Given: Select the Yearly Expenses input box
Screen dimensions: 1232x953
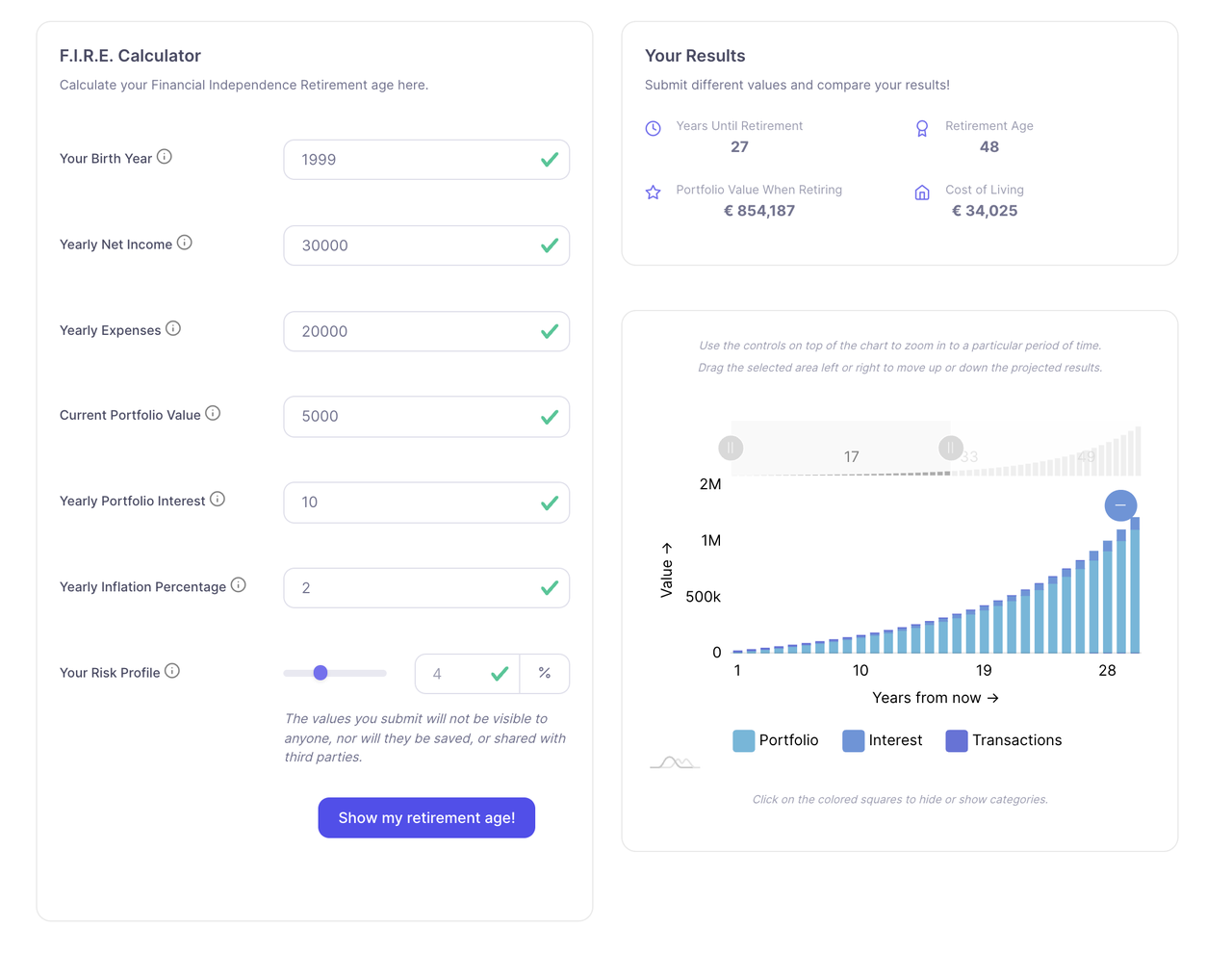Looking at the screenshot, I should [414, 331].
